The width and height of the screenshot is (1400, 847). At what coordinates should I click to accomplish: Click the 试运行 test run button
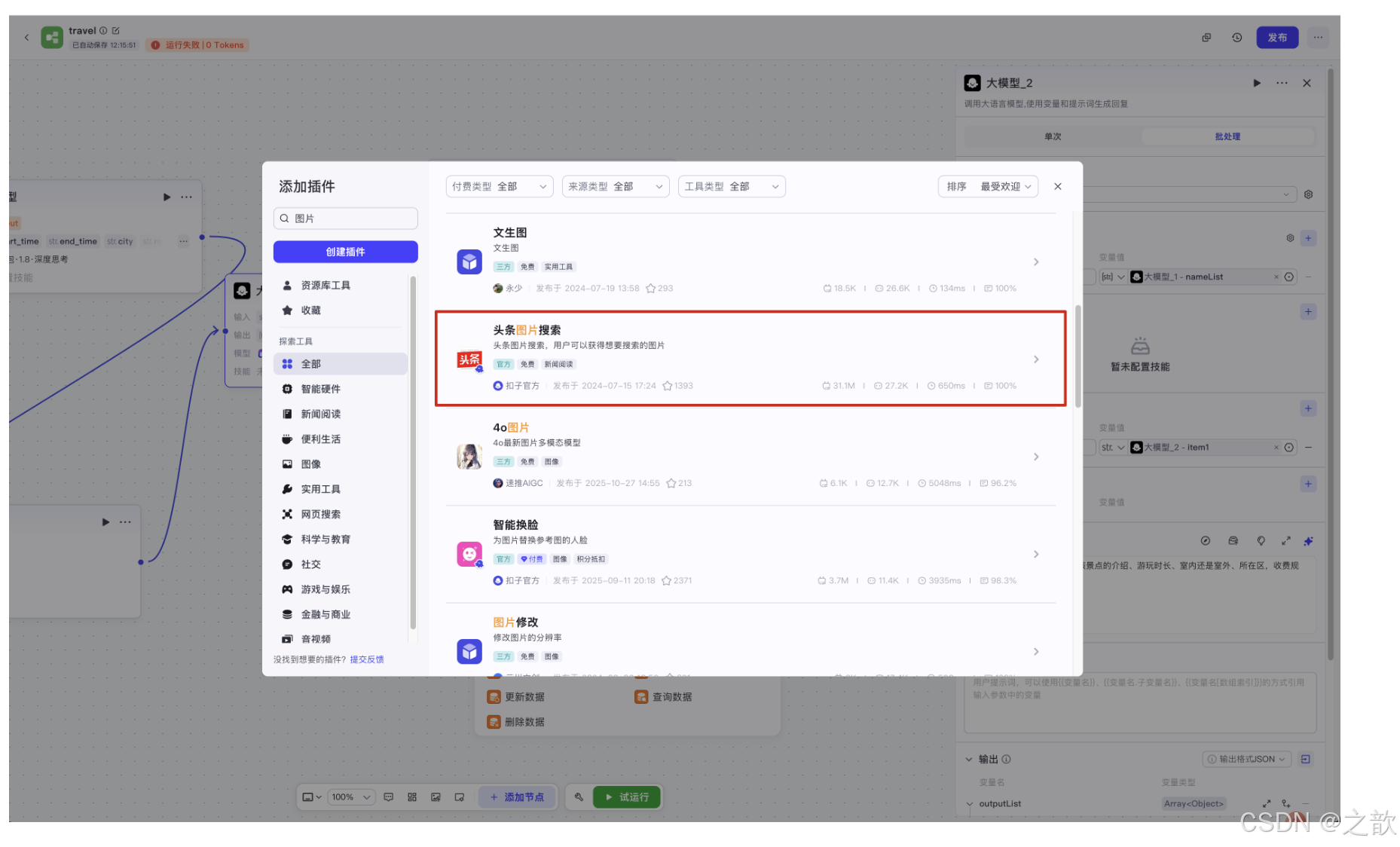click(627, 797)
